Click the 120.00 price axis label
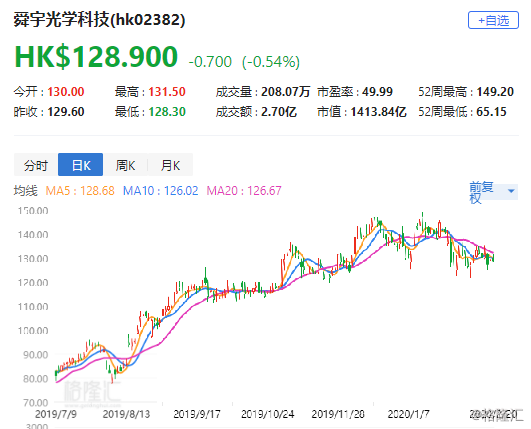Screen dimensions: 531x429 tap(33, 283)
